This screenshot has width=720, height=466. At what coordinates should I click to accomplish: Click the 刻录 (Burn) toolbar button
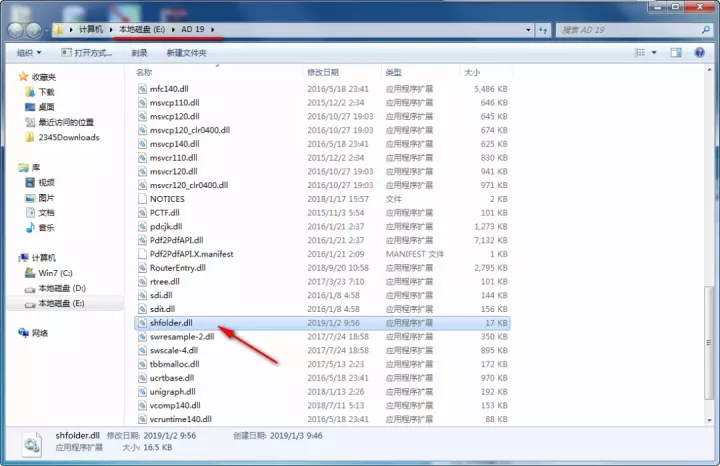139,52
